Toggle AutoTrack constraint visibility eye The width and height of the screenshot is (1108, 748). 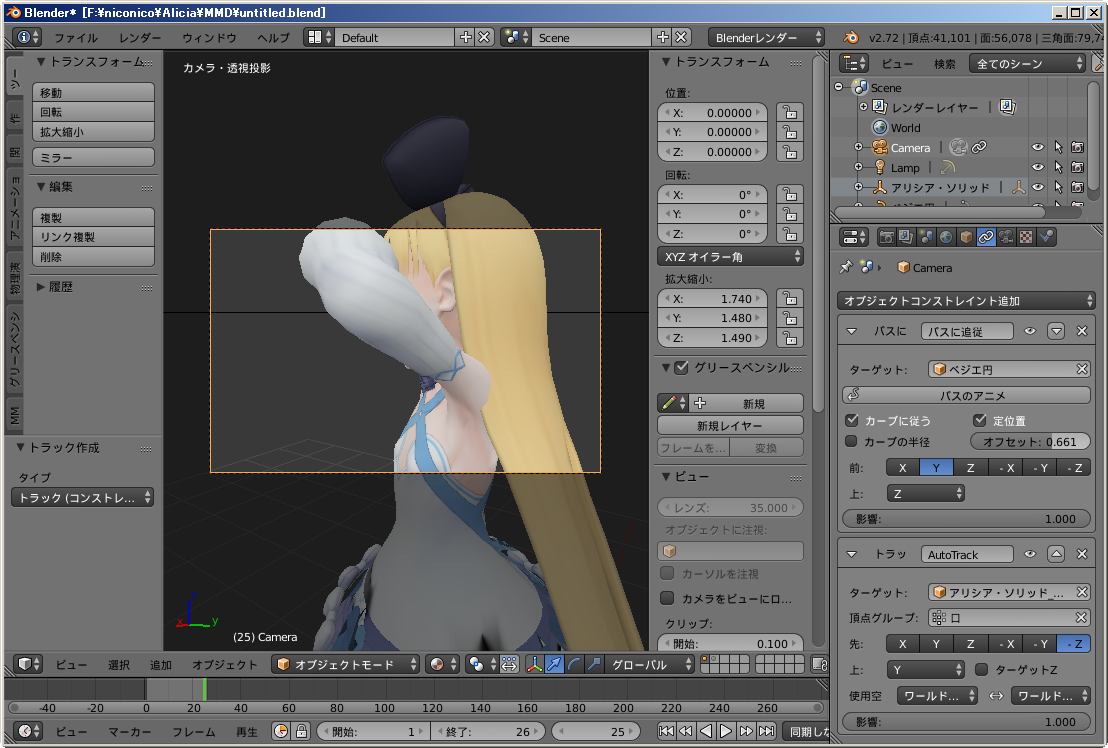[x=1030, y=554]
